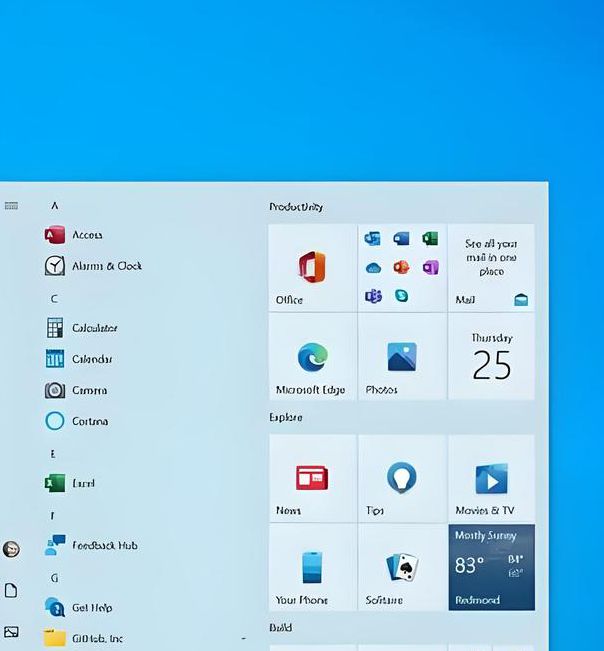Screen dimensions: 604x651
Task: Click the Explore group header
Action: [286, 417]
